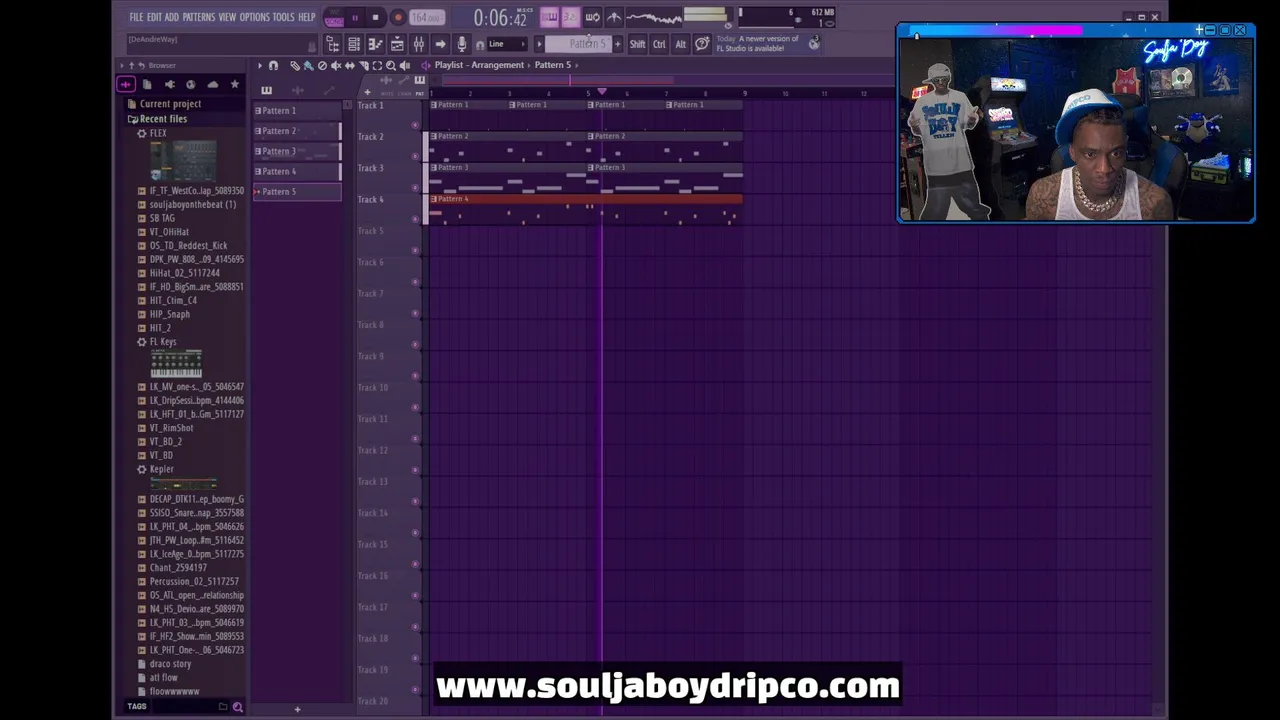
Task: Click the tempo 164 BPM field
Action: pyautogui.click(x=426, y=18)
